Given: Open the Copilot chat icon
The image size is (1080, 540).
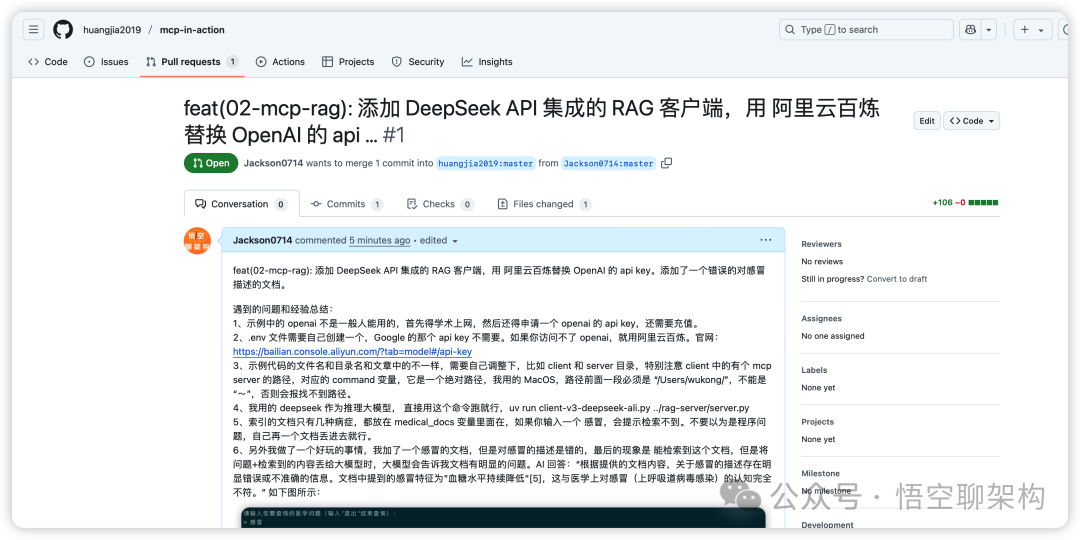Looking at the screenshot, I should (x=970, y=30).
